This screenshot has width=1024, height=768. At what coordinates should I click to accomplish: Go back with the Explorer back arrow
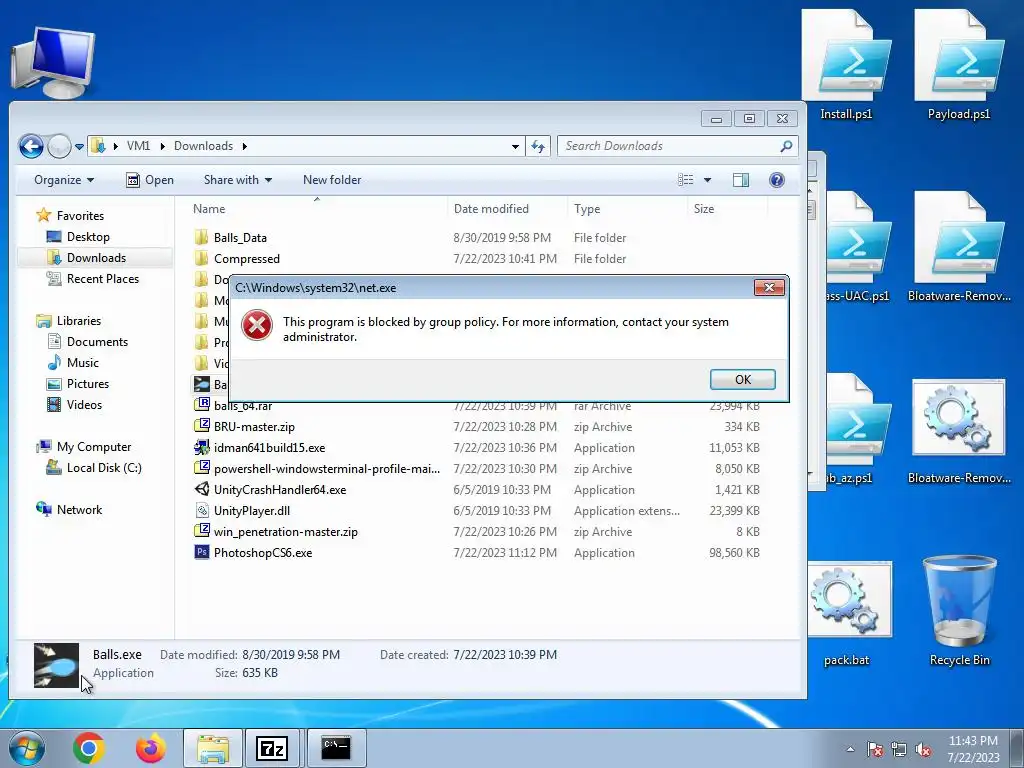tap(31, 146)
